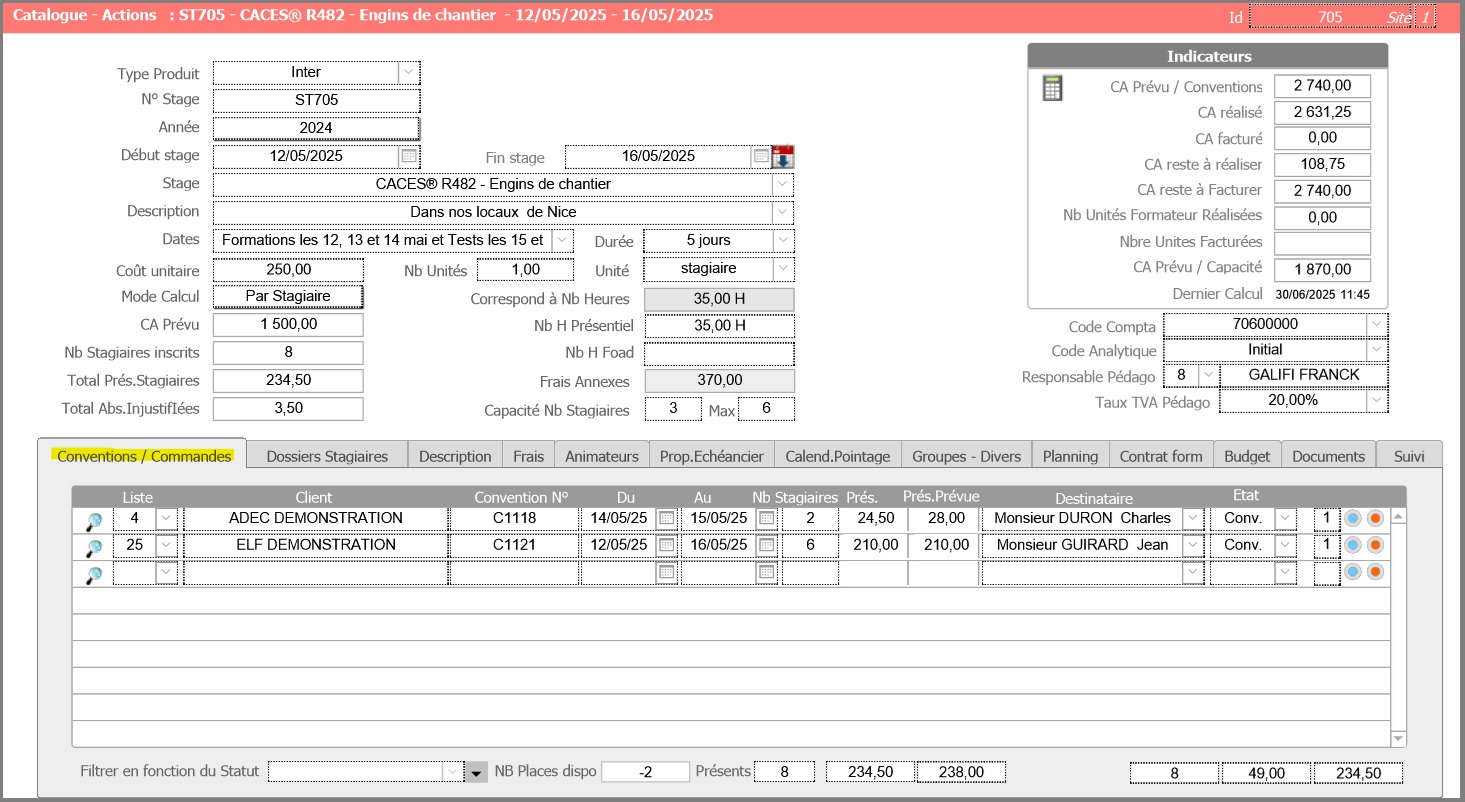Screen dimensions: 1465x802
Task: Switch to the Conventions / Commandes tab
Action: pos(144,456)
